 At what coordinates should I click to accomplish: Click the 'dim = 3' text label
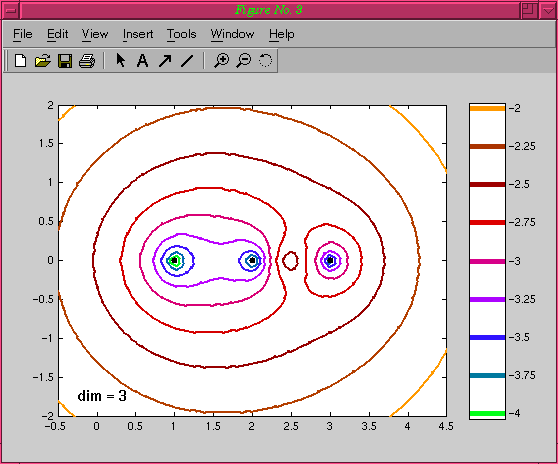coord(102,396)
